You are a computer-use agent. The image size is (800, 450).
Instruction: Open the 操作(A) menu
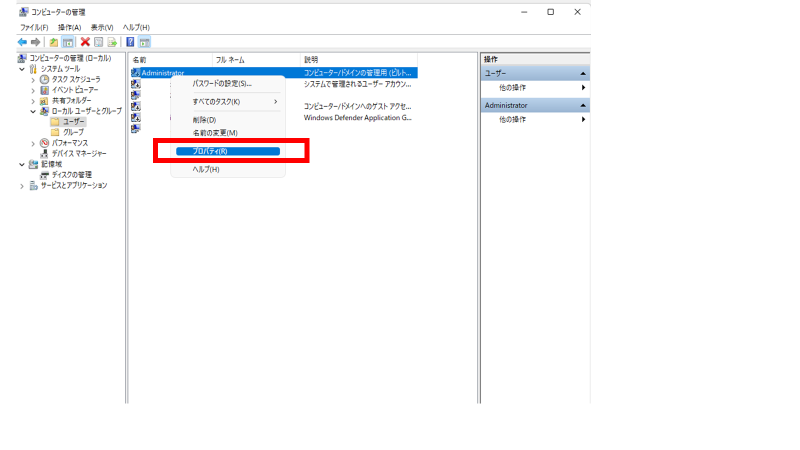pos(69,28)
